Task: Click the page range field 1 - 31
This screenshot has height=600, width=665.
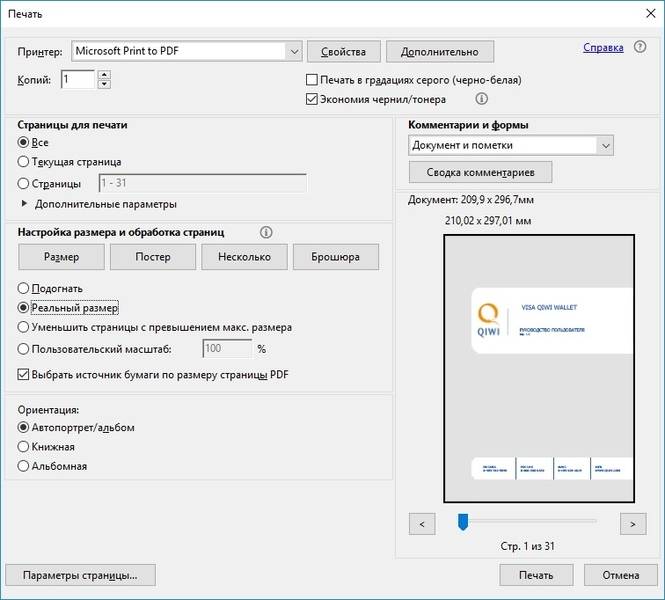Action: point(203,183)
